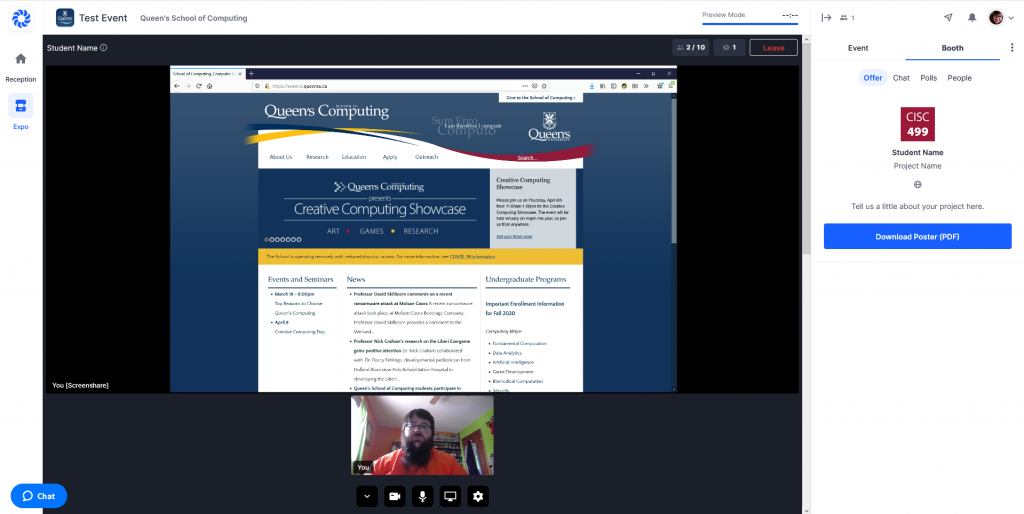Viewport: 1024px width, 514px height.
Task: Click download arrow icon in shared browser
Action: click(592, 86)
